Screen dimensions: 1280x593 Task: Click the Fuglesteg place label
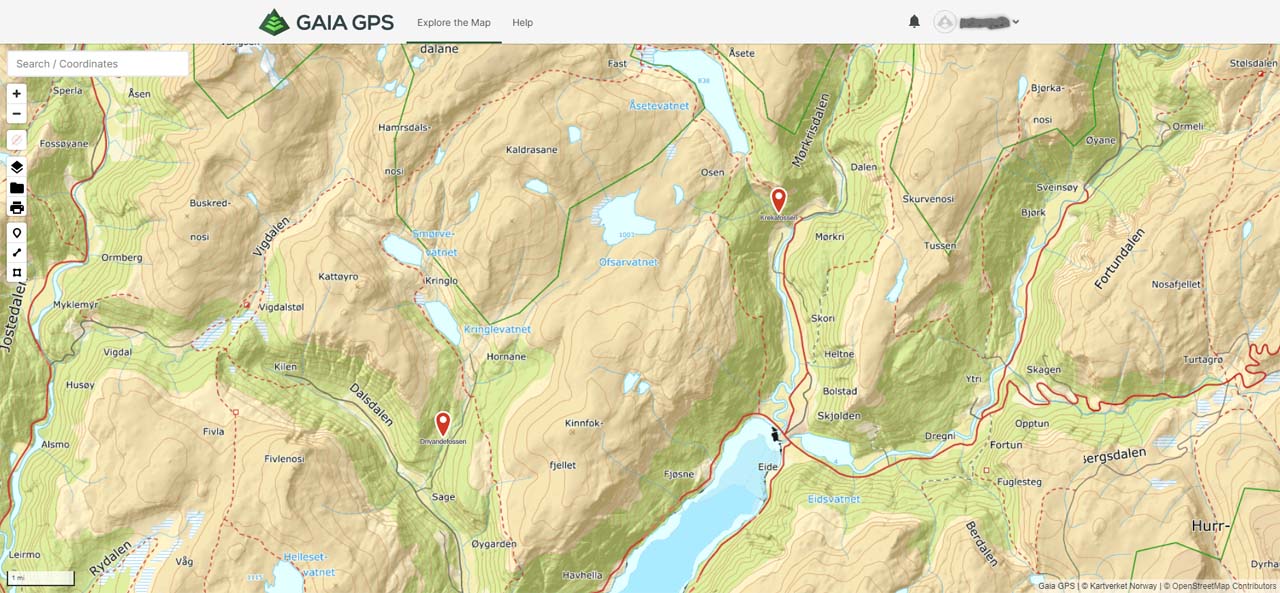click(1020, 482)
